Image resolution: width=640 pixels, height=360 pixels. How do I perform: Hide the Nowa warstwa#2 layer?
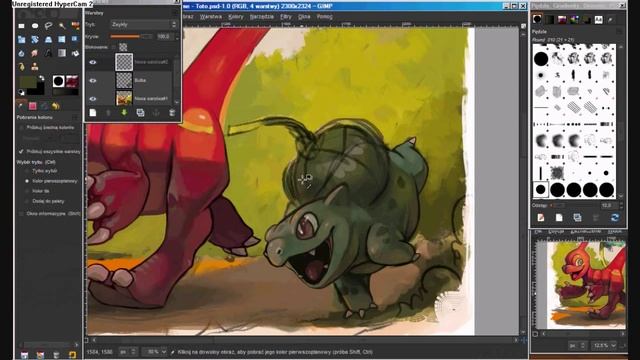tap(93, 62)
